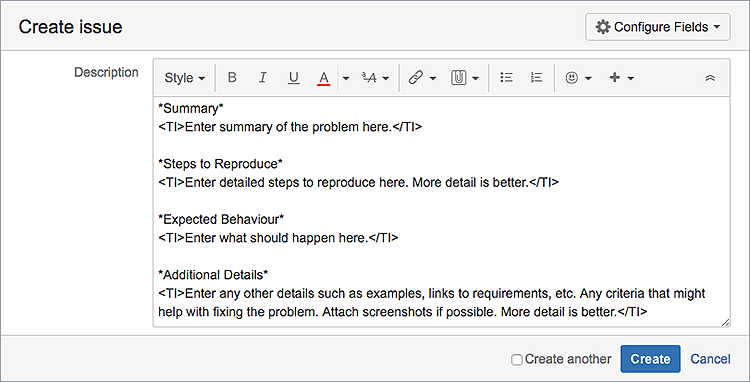Click the text area resize grip corner

pos(725,322)
